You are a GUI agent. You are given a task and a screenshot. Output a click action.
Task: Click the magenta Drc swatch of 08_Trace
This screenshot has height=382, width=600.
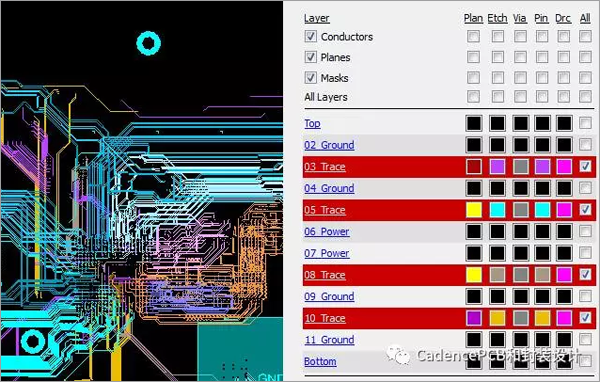pyautogui.click(x=564, y=274)
